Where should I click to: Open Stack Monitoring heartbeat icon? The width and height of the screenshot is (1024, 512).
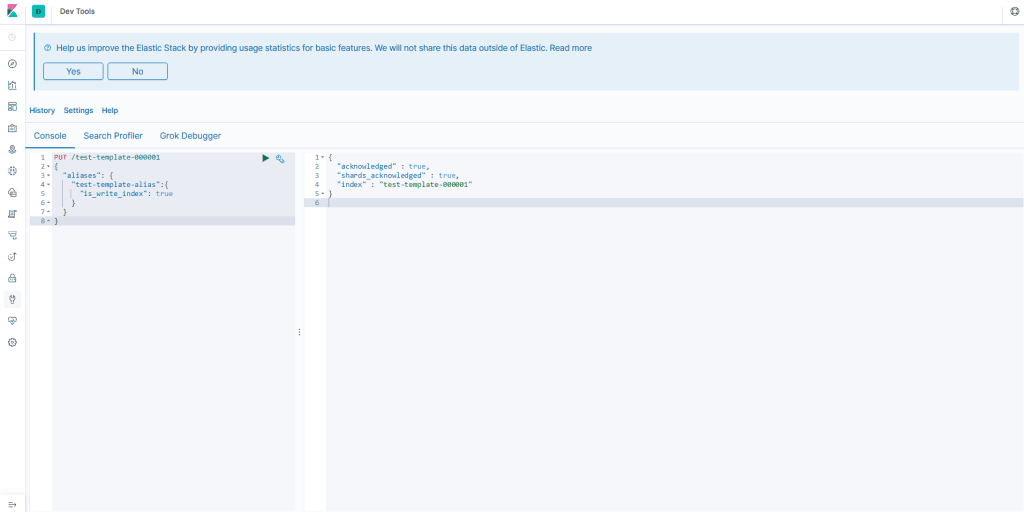[12, 321]
